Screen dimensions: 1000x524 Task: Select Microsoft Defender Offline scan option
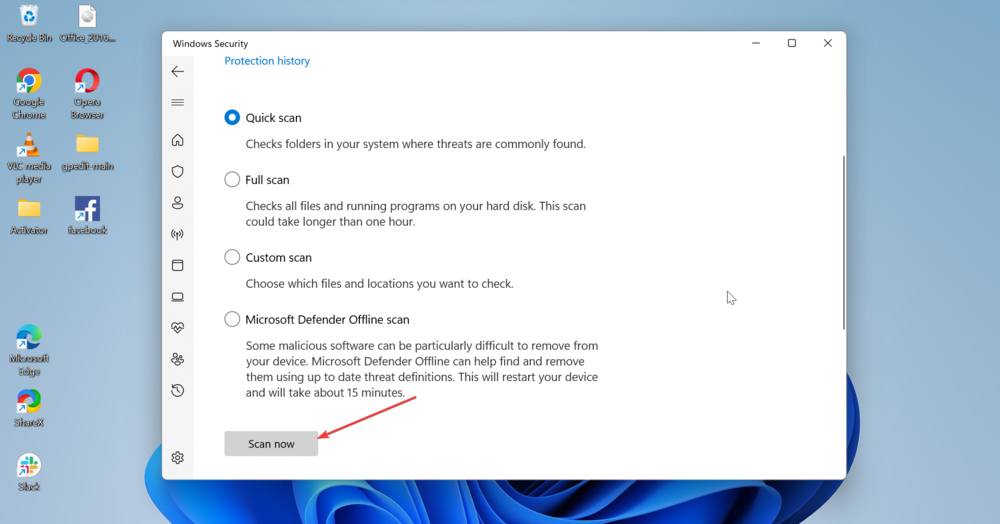click(x=232, y=319)
